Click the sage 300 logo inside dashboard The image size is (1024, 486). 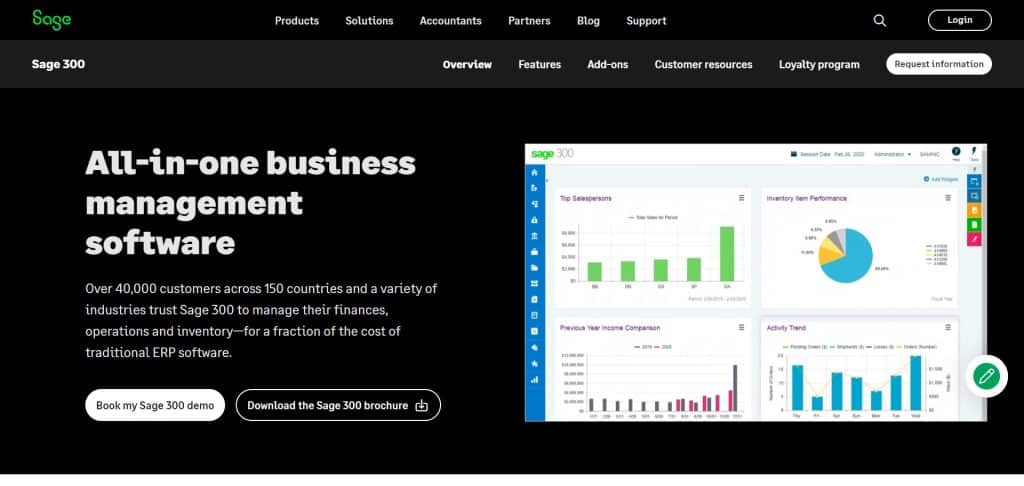click(x=552, y=154)
